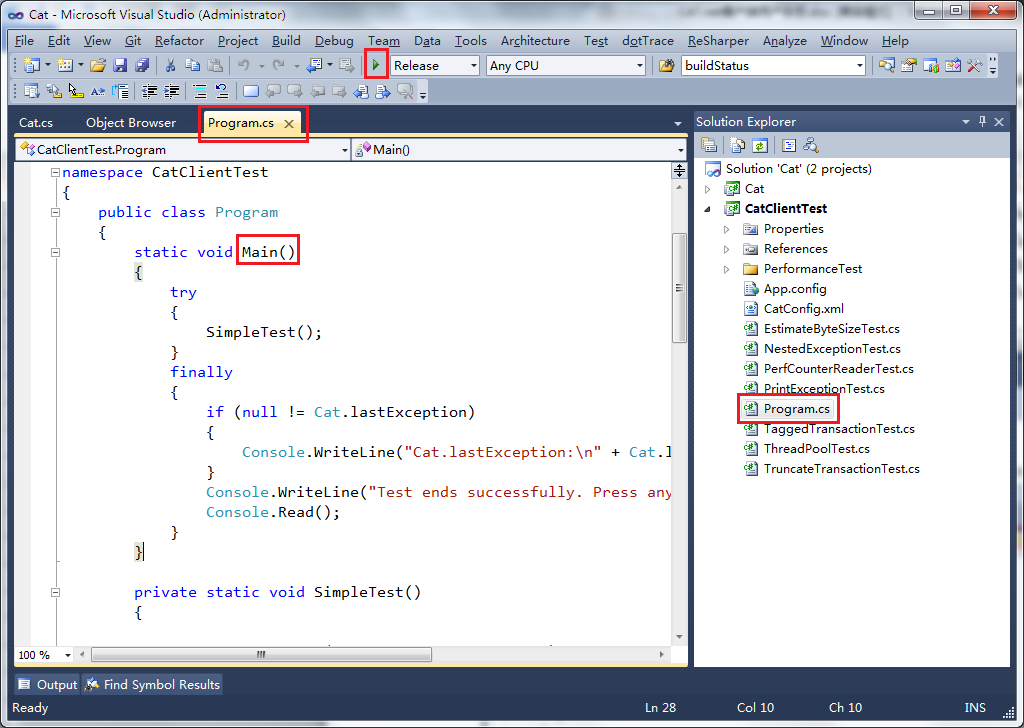The width and height of the screenshot is (1024, 728).
Task: Start debugging with the green play button
Action: 376,65
